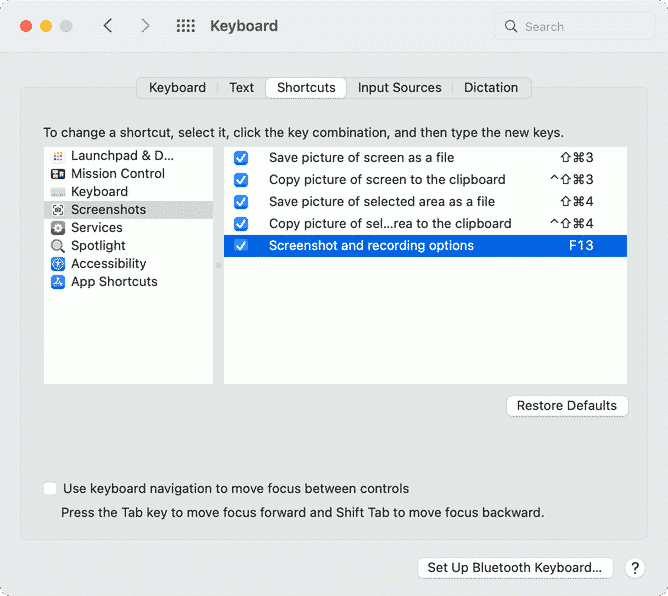The height and width of the screenshot is (596, 668).
Task: Minimize the Keyboard preferences window
Action: [x=46, y=26]
